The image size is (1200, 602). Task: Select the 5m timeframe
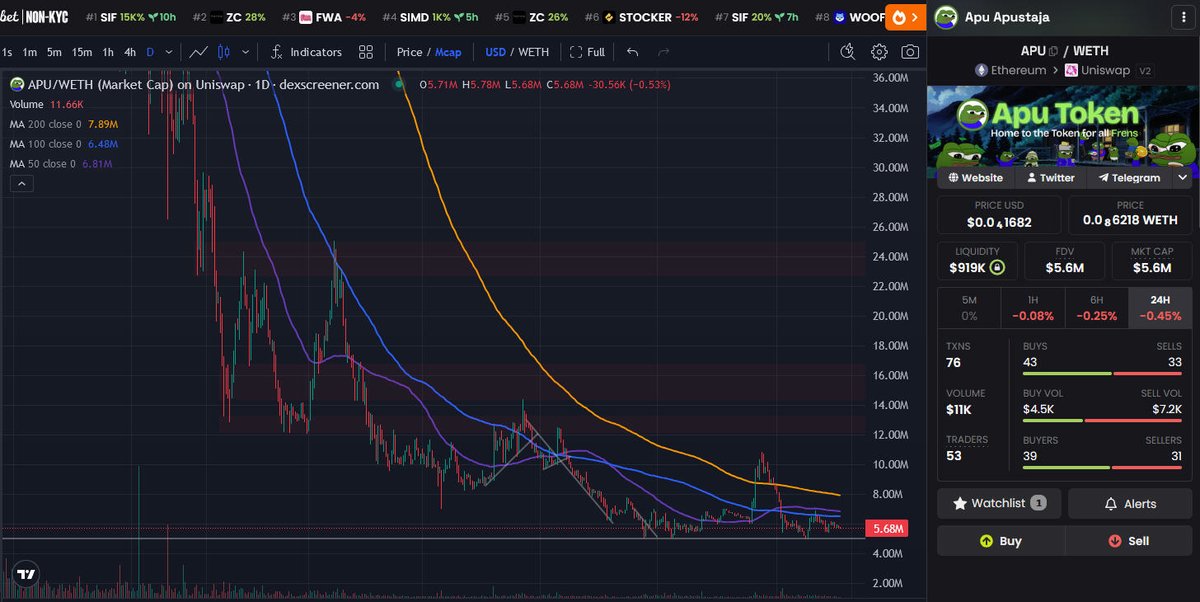point(54,52)
